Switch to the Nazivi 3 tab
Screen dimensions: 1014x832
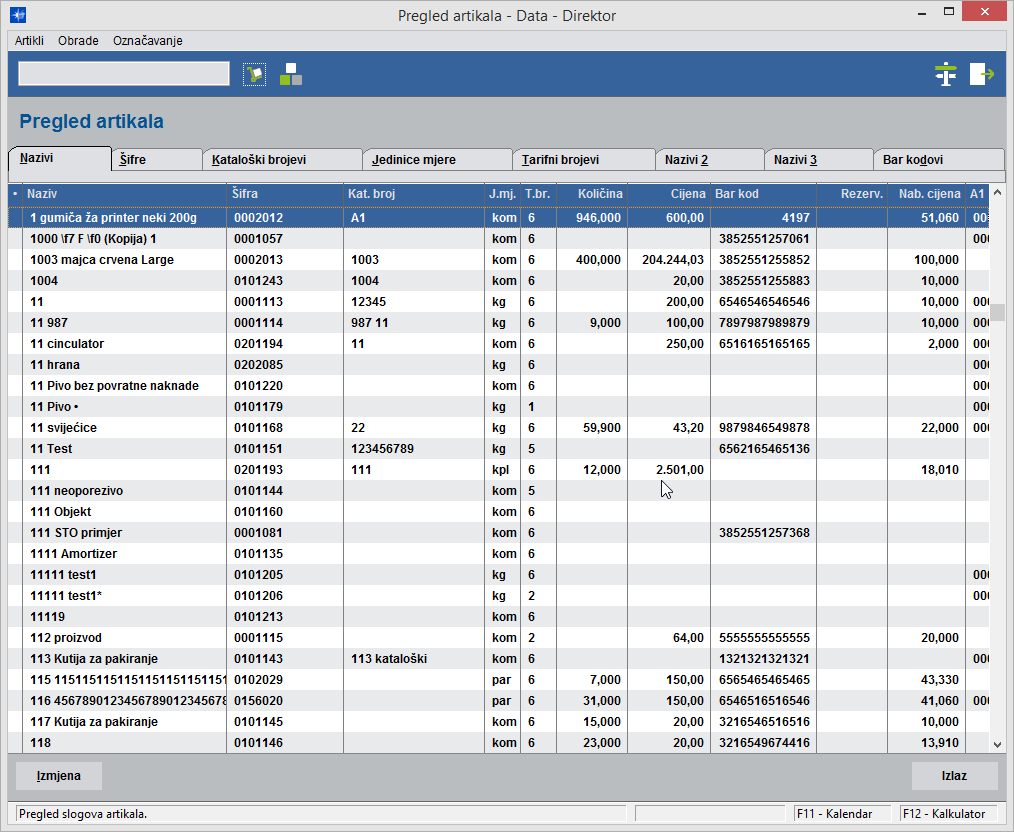point(819,160)
